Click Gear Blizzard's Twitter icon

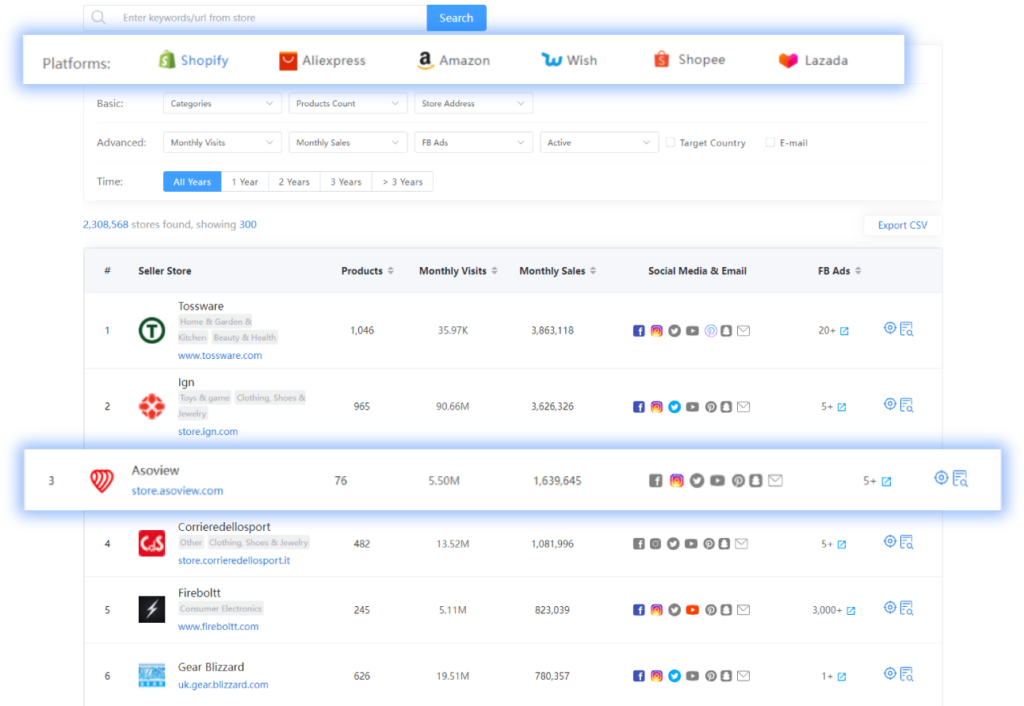tap(674, 676)
